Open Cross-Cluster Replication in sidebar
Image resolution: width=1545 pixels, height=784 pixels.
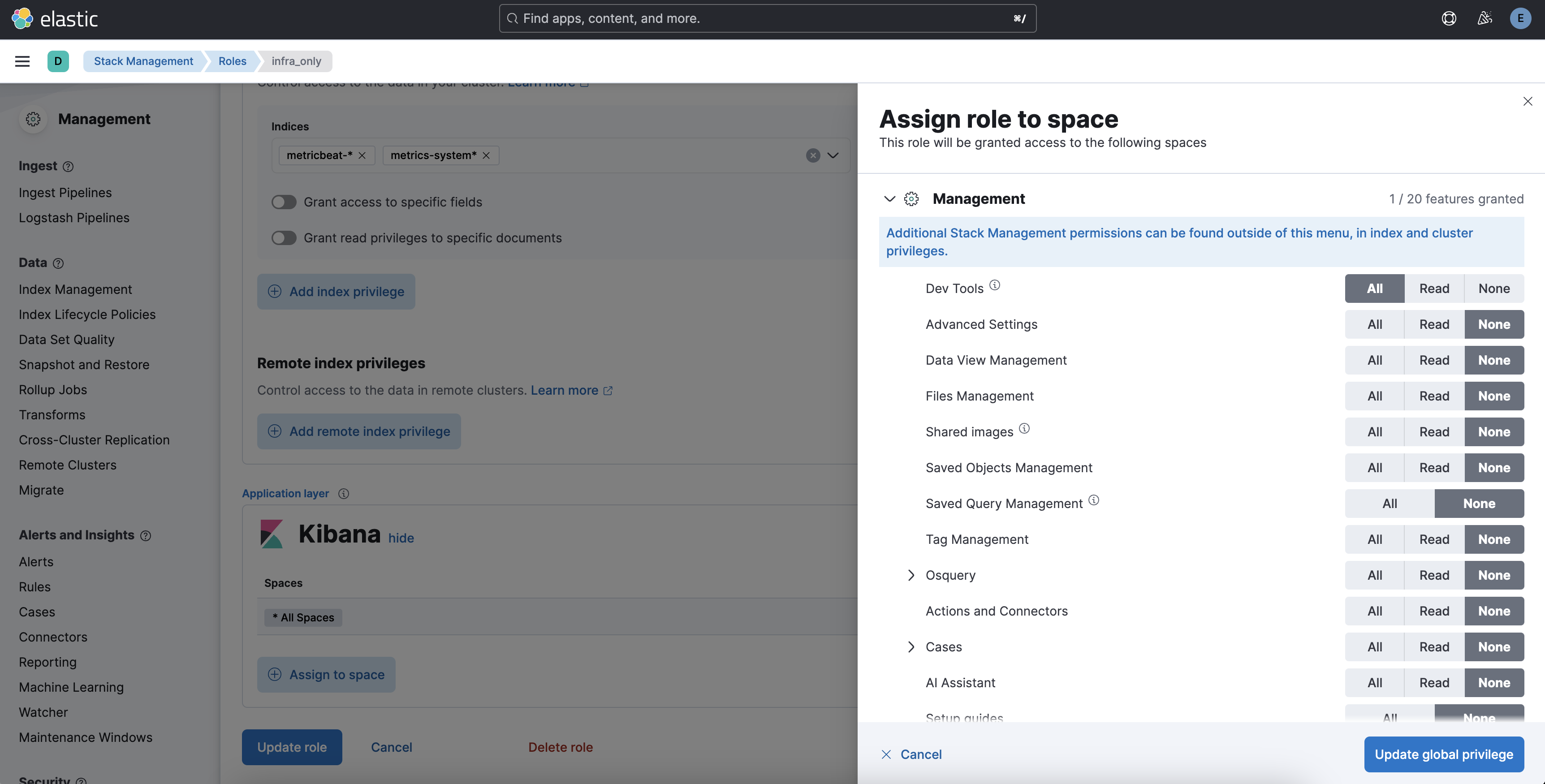pos(94,440)
